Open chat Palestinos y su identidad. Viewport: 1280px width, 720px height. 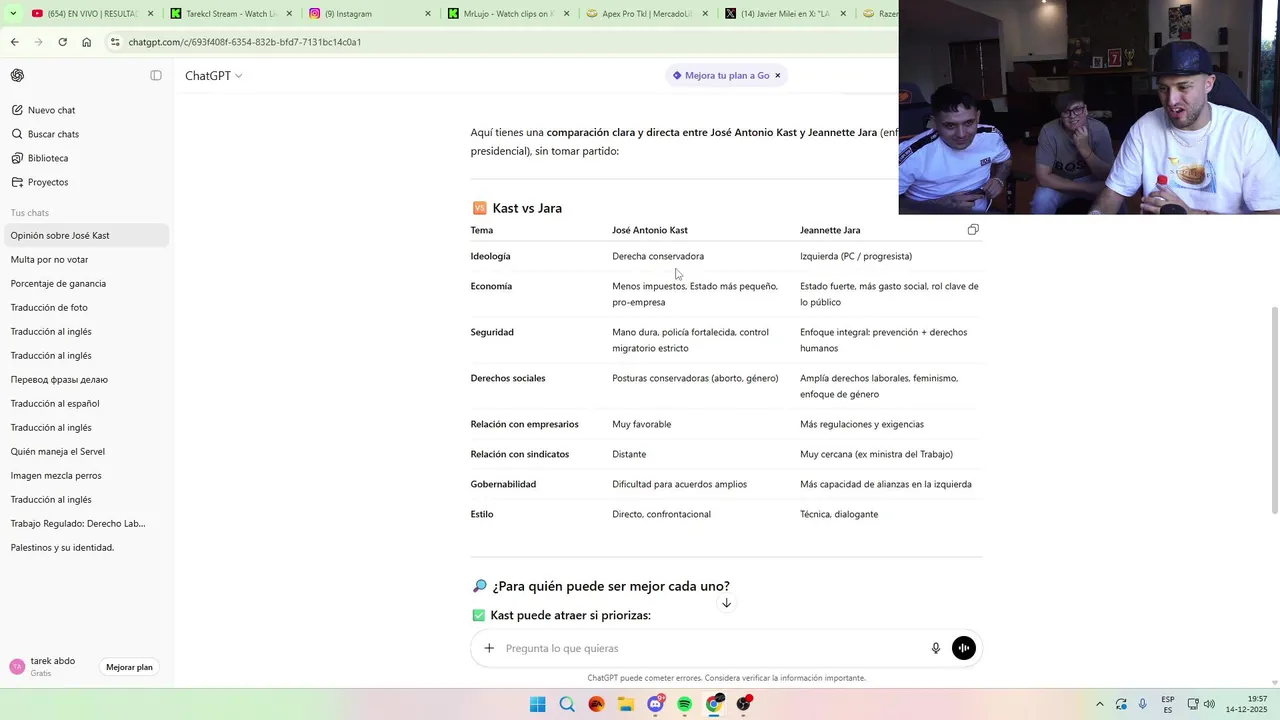87,548
